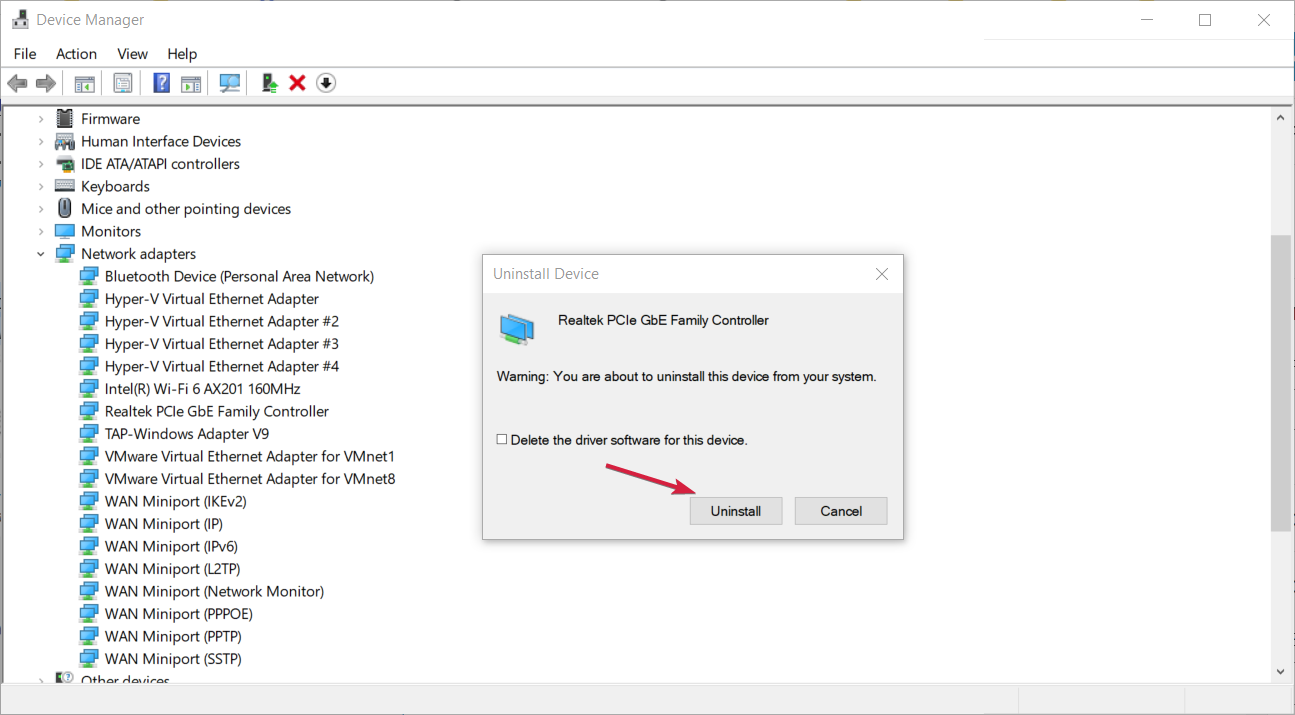The width and height of the screenshot is (1295, 715).
Task: Click the Human Interface Devices category icon
Action: coord(65,141)
